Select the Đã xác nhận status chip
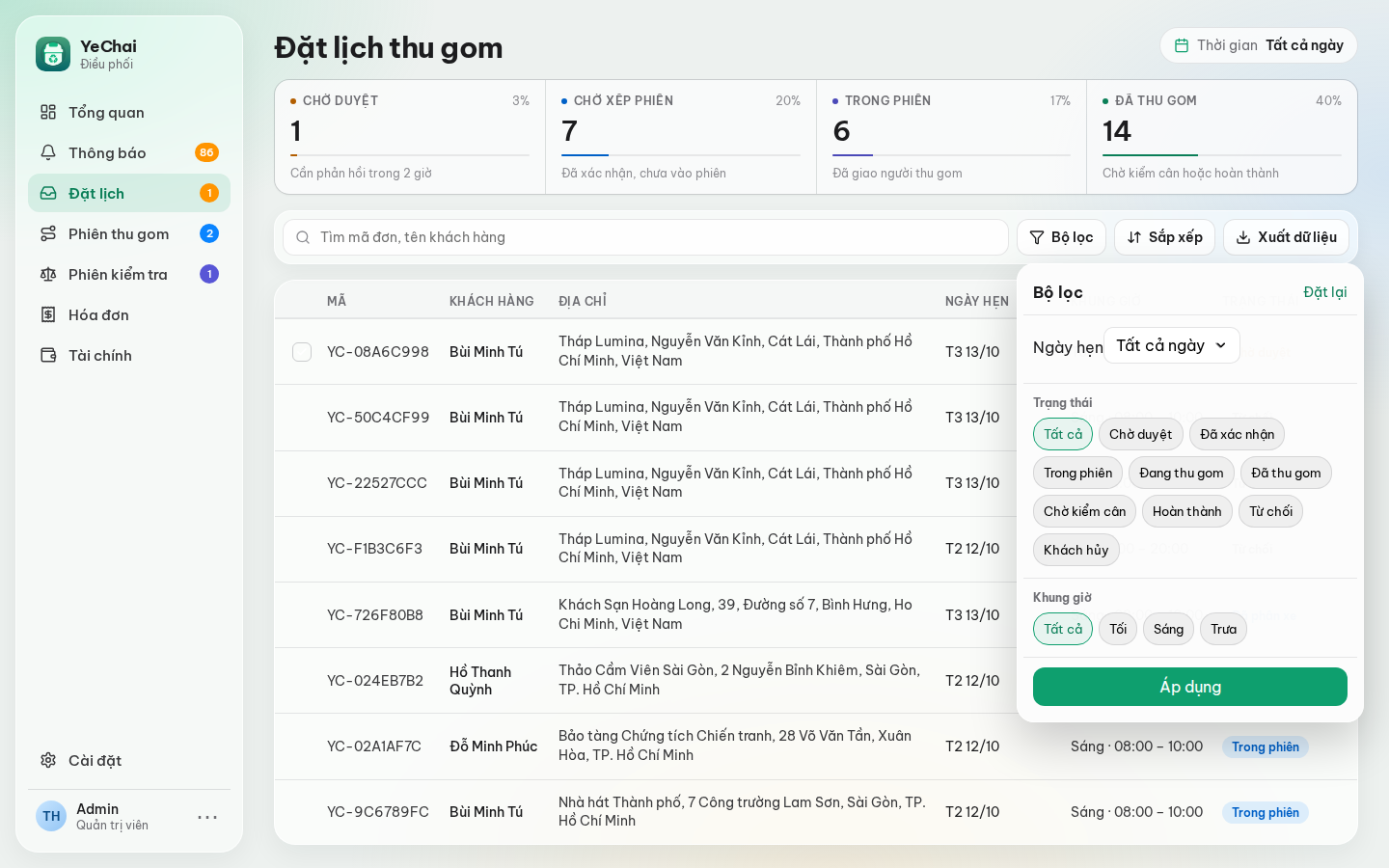The image size is (1389, 868). pyautogui.click(x=1238, y=434)
